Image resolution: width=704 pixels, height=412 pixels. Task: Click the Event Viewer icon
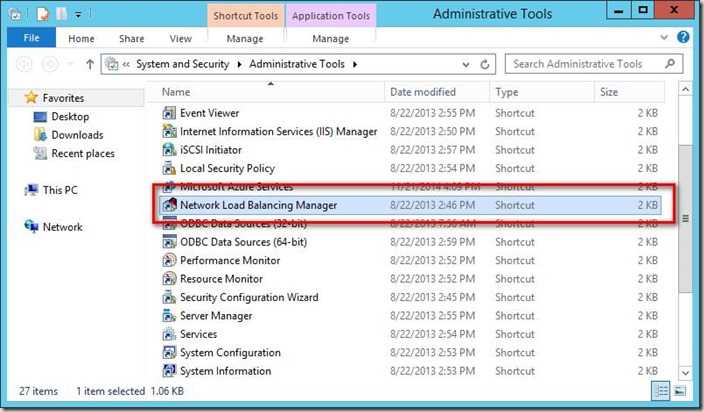[x=169, y=113]
